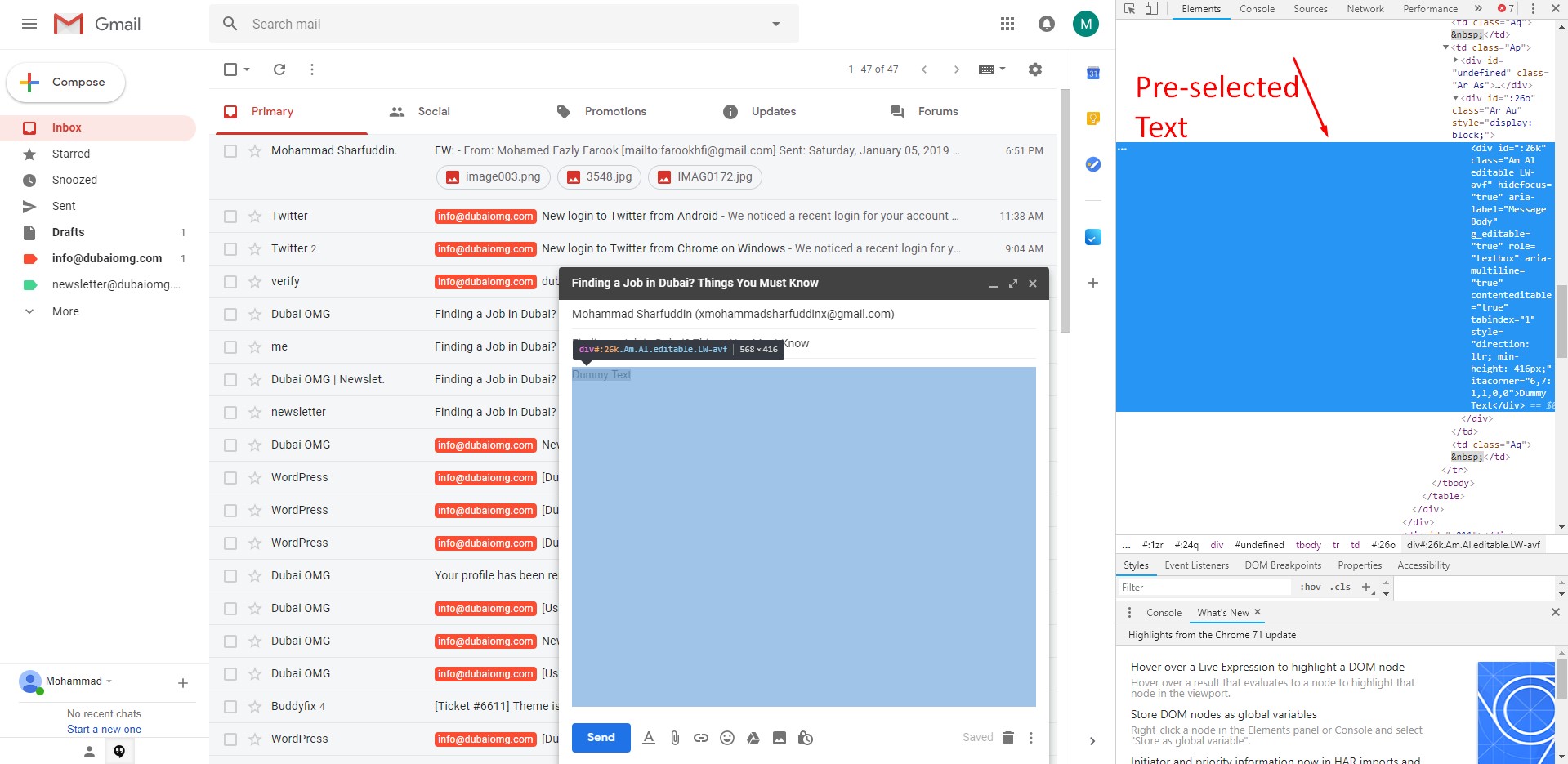
Task: Open the Event Listeners pane tab
Action: 1196,565
